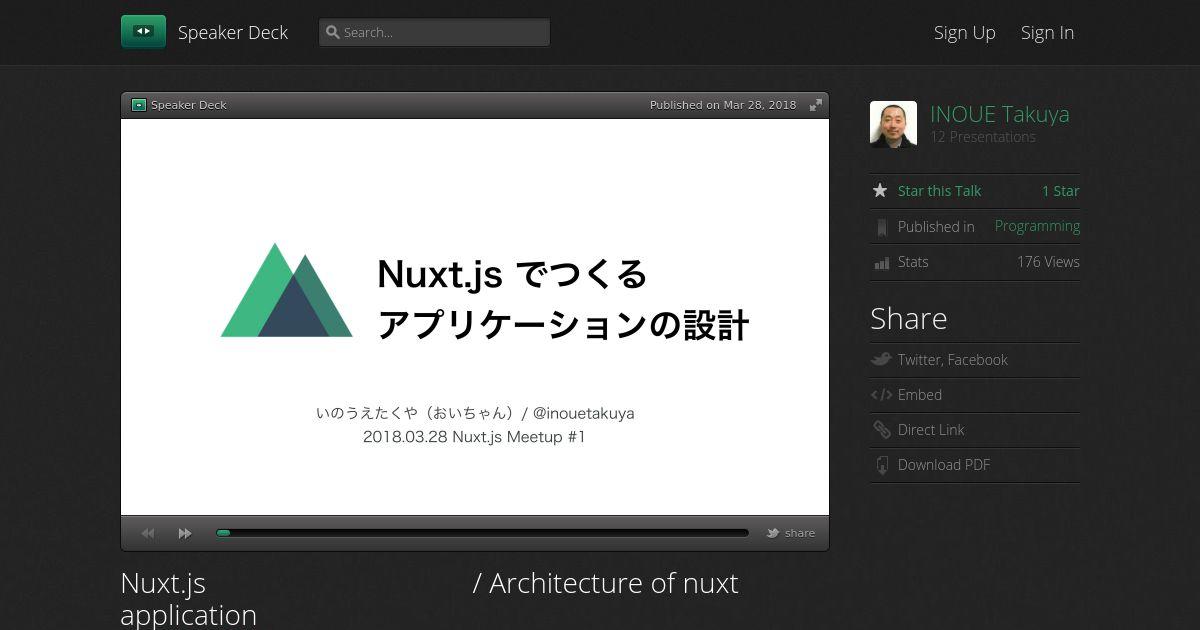Click the embed code brackets icon

pos(881,395)
